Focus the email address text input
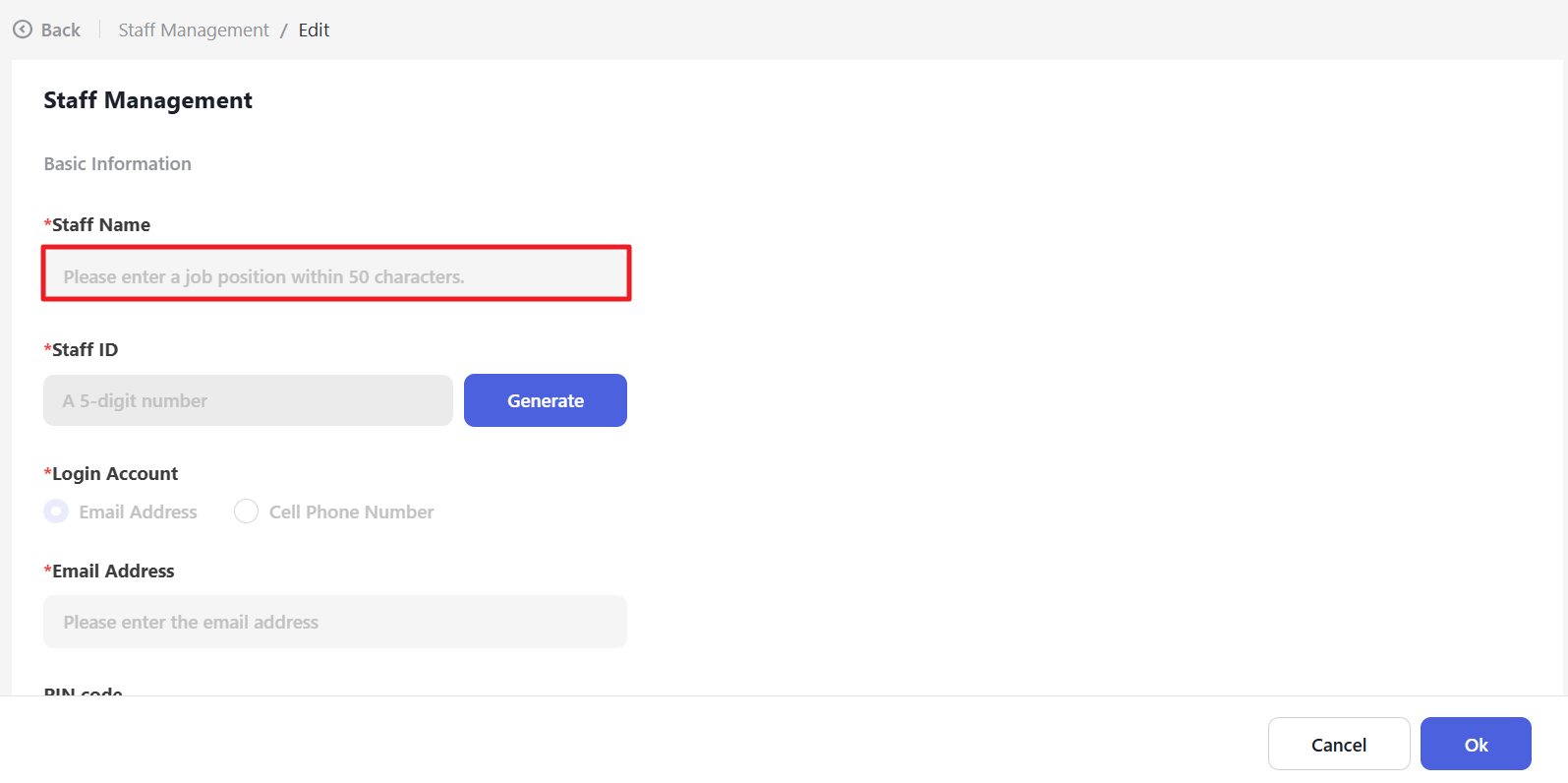 tap(335, 622)
